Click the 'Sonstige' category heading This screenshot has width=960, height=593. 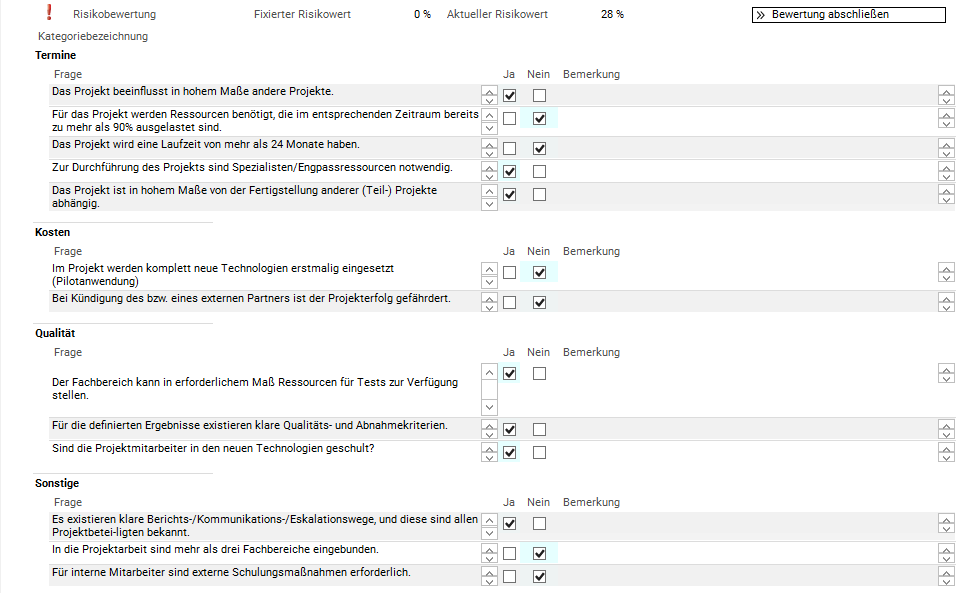point(56,483)
